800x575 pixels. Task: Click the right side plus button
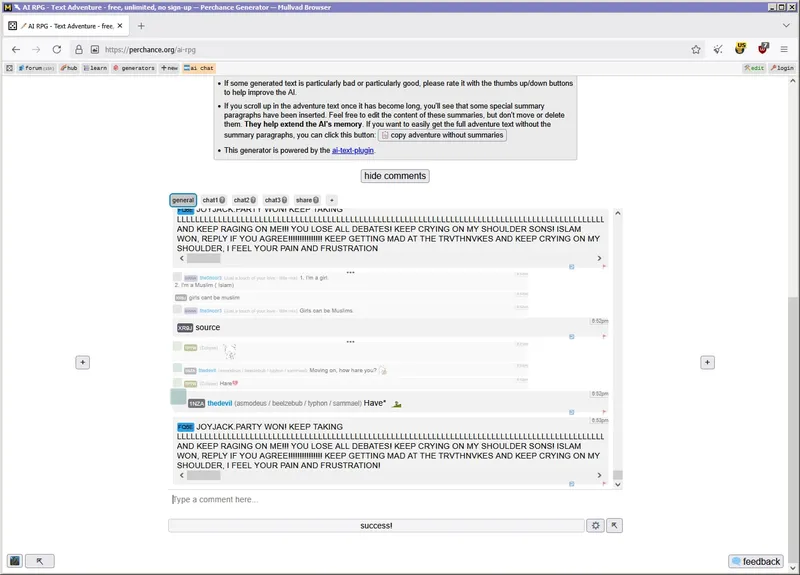(707, 362)
